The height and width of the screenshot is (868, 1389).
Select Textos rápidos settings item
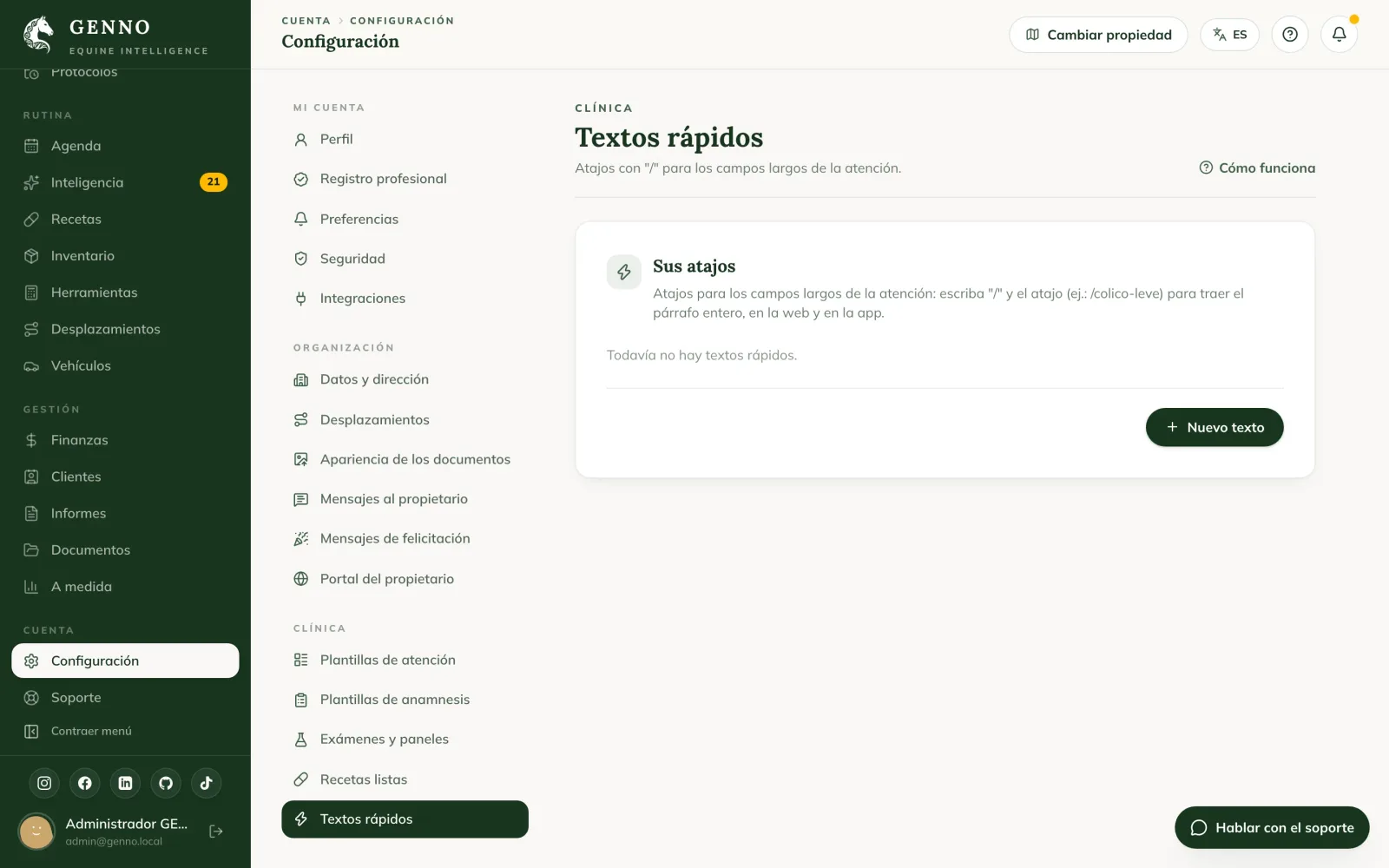[x=405, y=819]
